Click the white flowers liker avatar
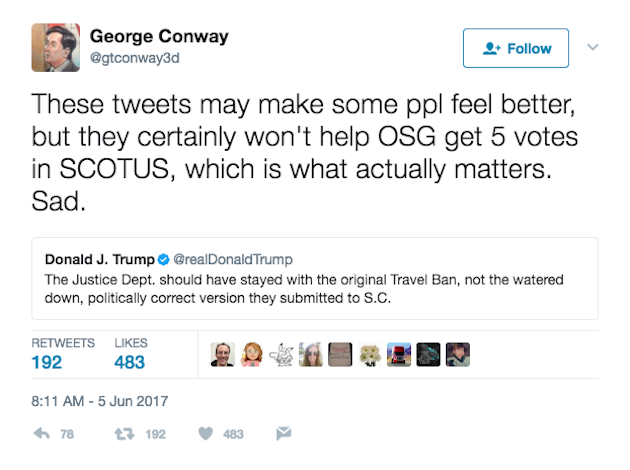630x470 pixels. click(x=370, y=353)
